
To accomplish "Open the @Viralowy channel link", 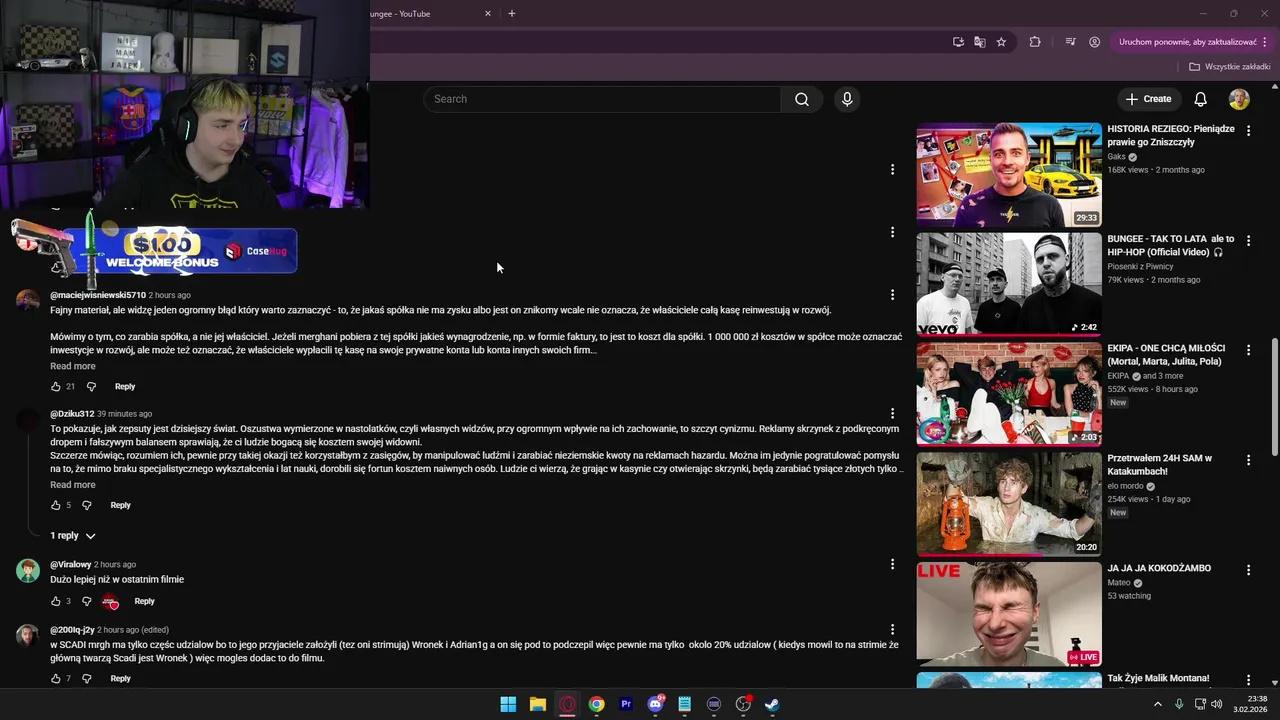I will pos(70,565).
